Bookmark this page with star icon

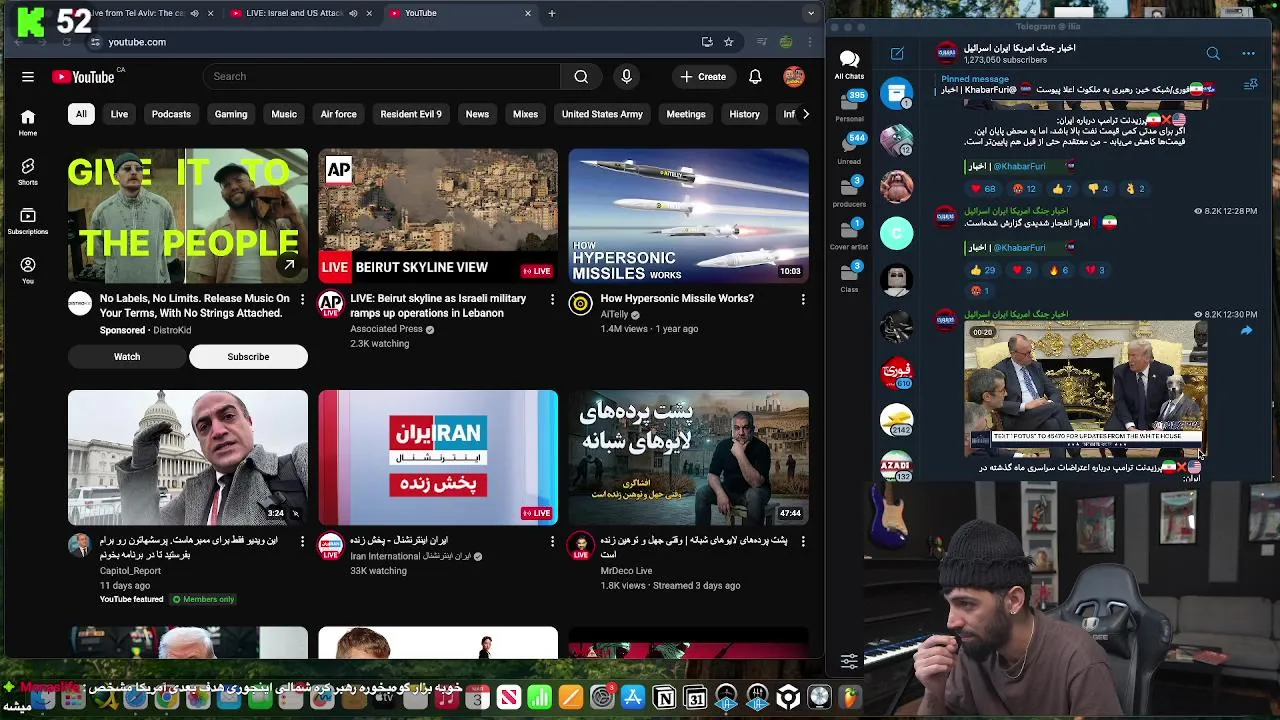click(729, 42)
